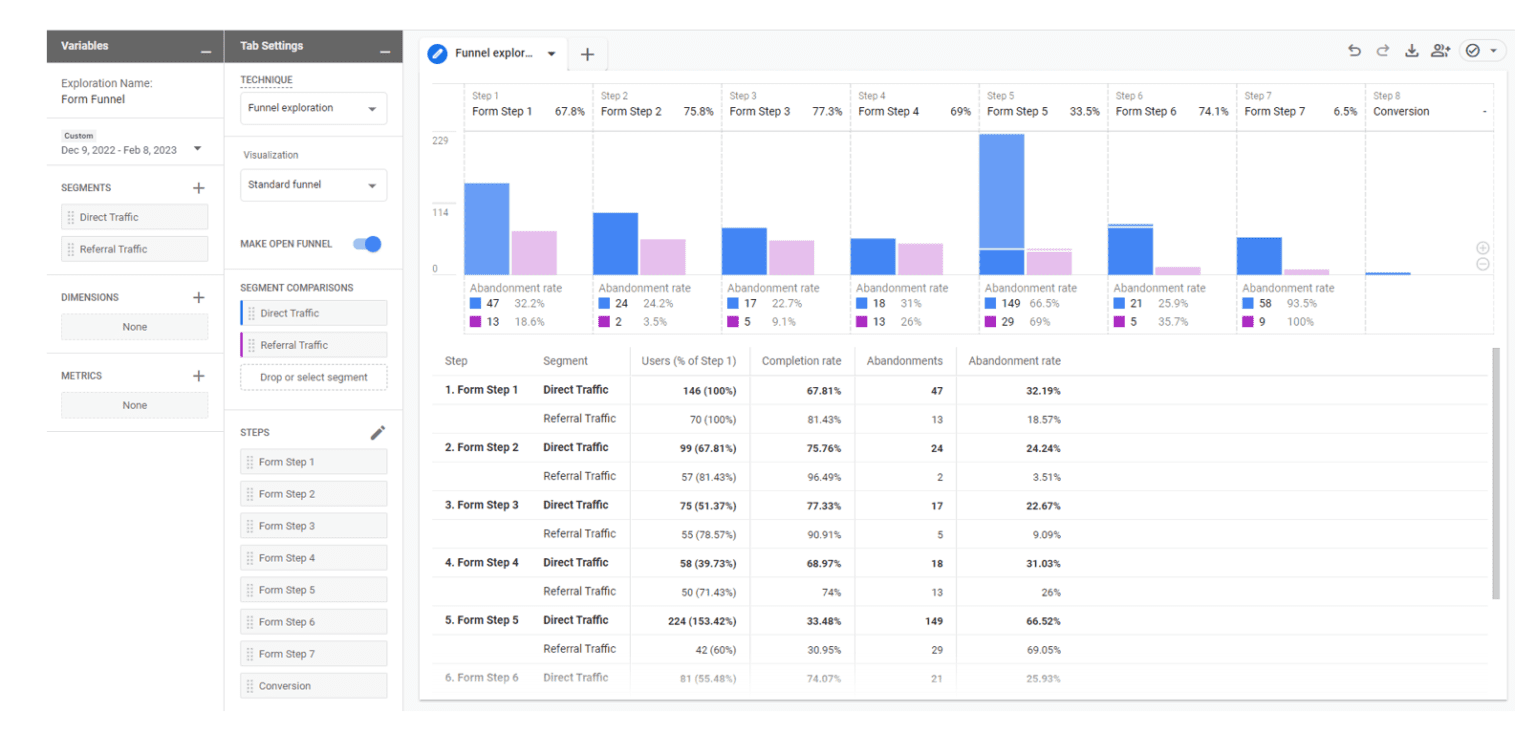Zoom out of the funnel chart
Viewport: 1536px width, 734px height.
pyautogui.click(x=1483, y=264)
